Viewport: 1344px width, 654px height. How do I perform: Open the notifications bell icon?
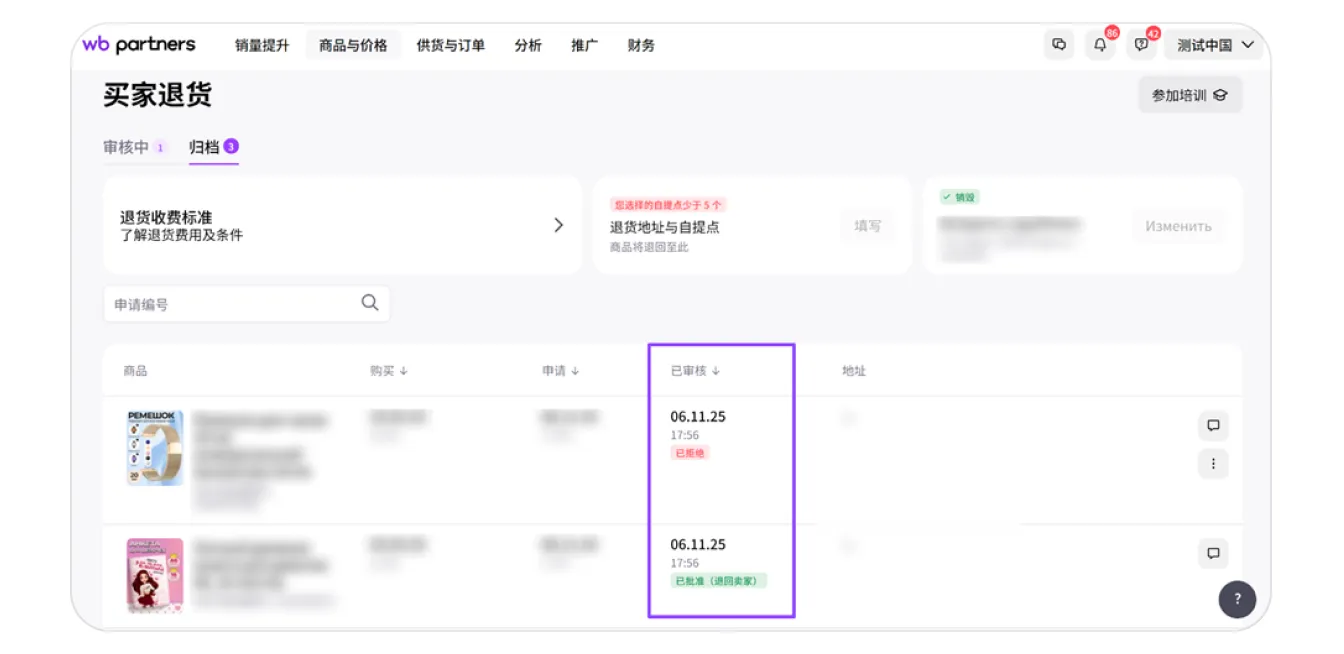1100,45
